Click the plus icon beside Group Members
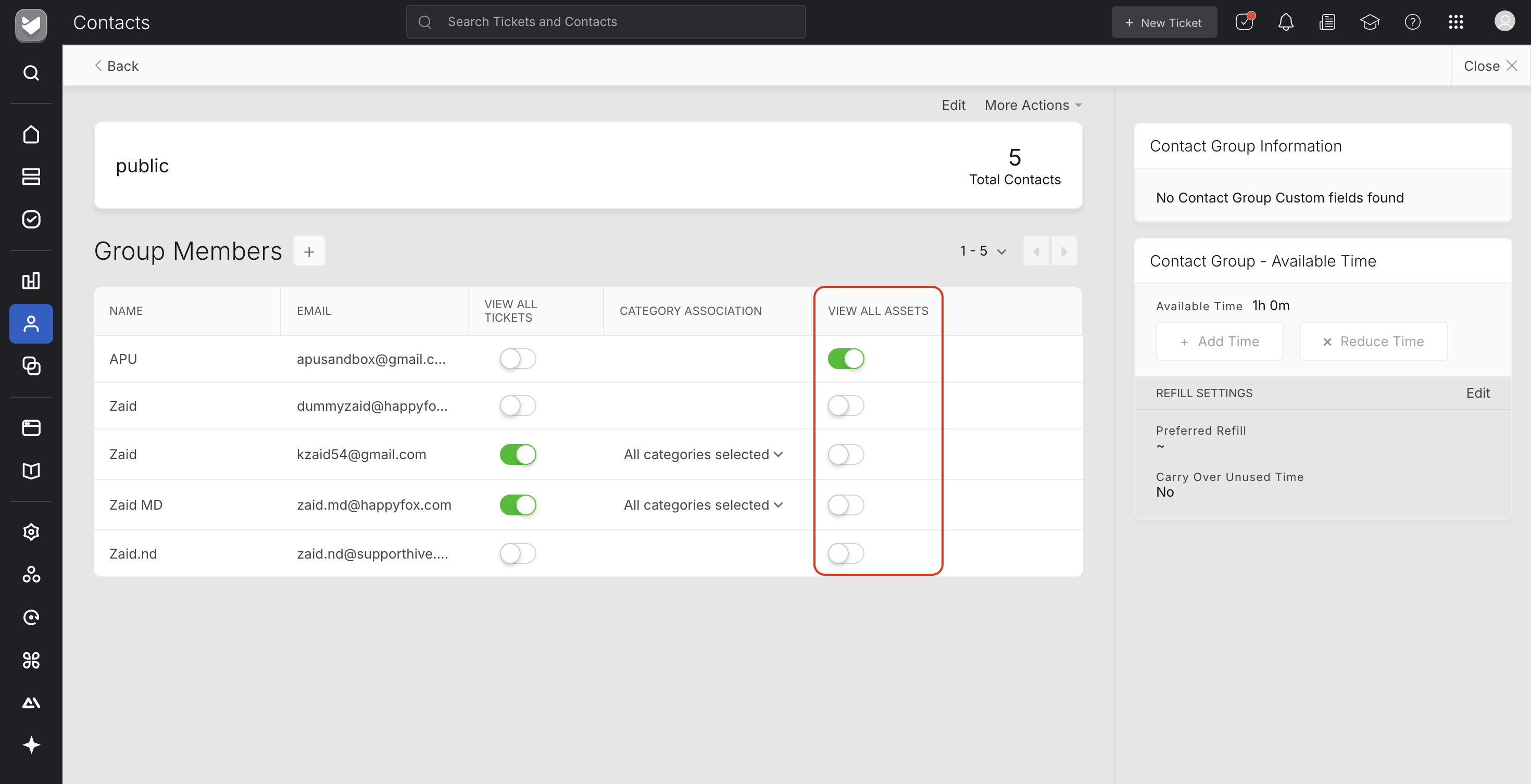The image size is (1531, 784). point(309,251)
